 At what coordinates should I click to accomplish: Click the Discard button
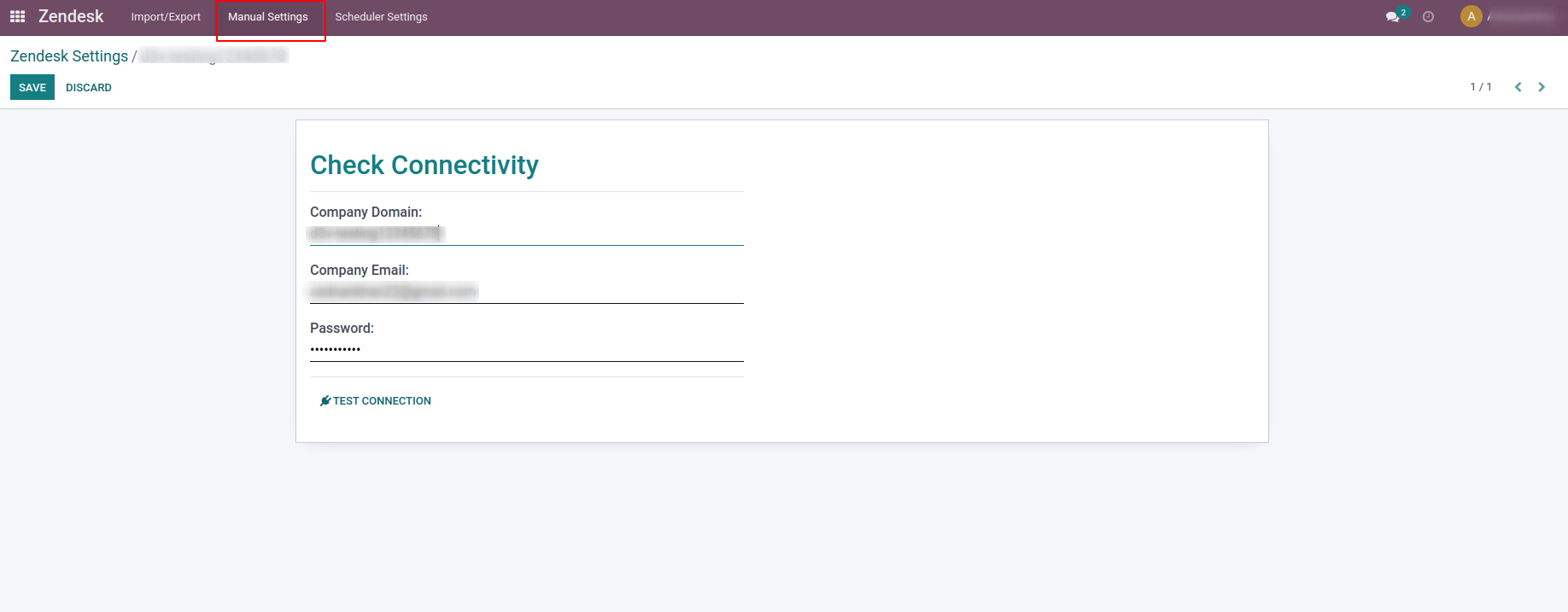pos(89,87)
